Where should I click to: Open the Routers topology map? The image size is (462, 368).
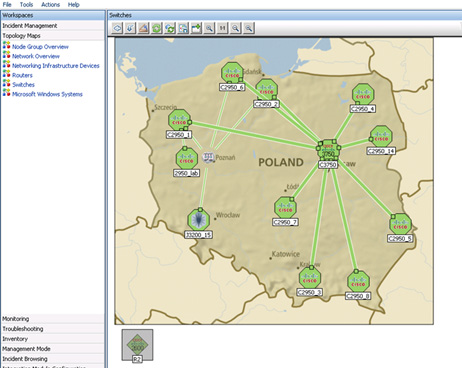click(x=22, y=75)
